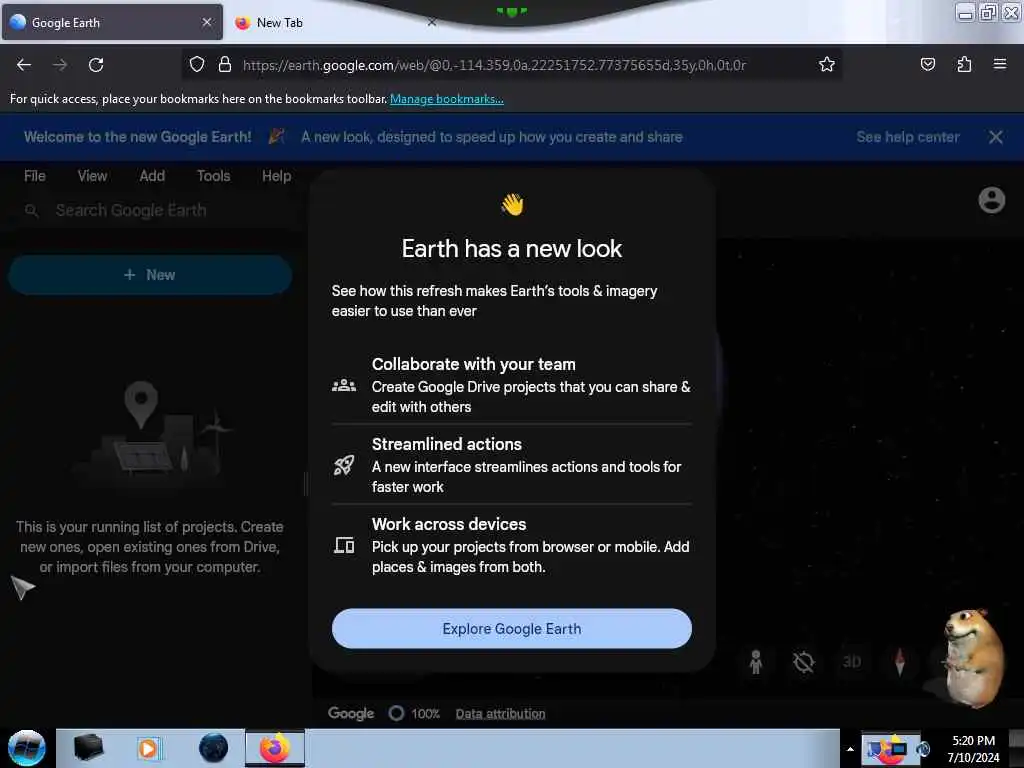Open the media player taskbar icon
The height and width of the screenshot is (768, 1024).
click(x=148, y=748)
